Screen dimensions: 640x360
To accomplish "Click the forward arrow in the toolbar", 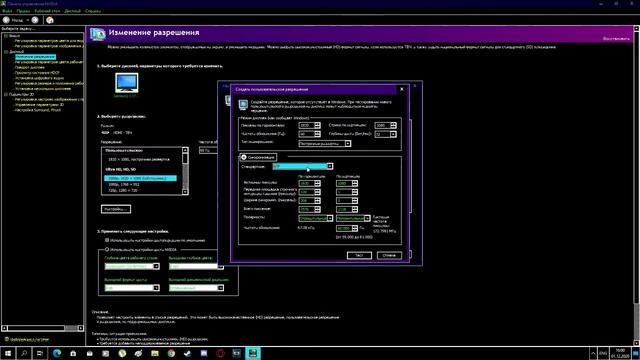I will pos(35,20).
